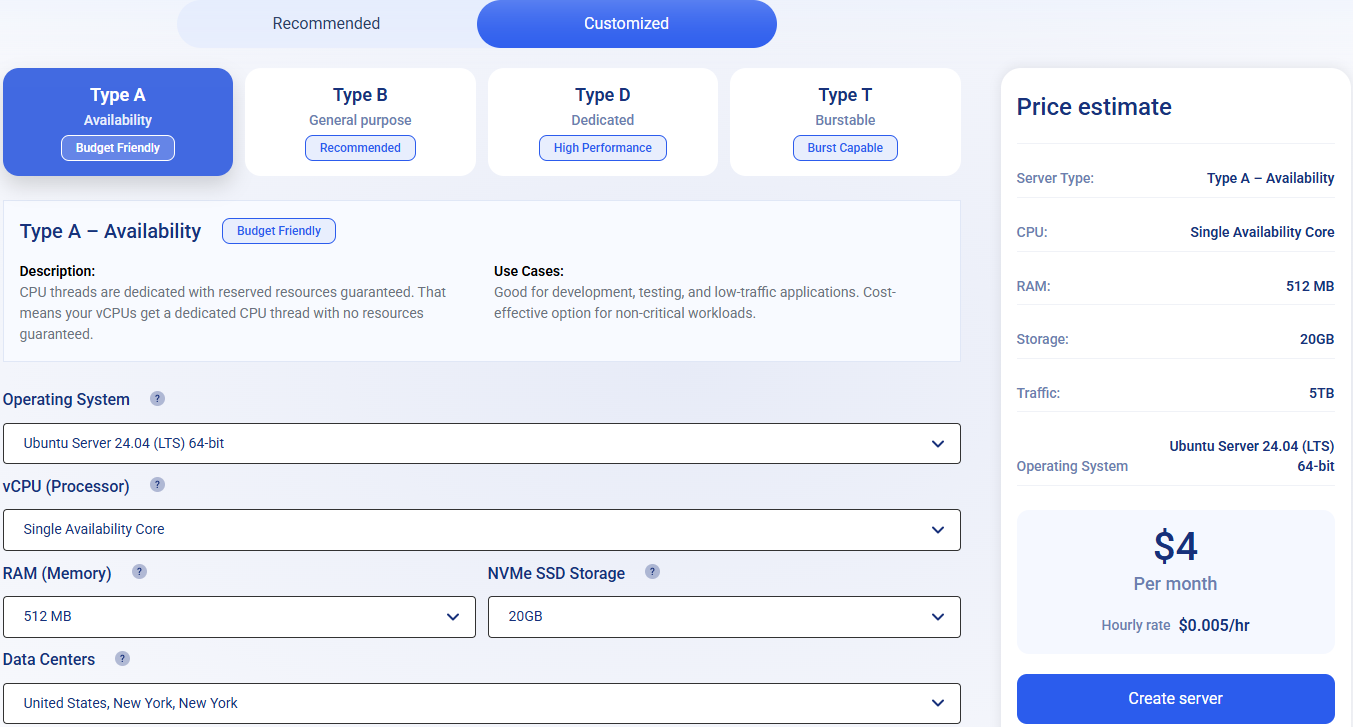Viewport: 1353px width, 727px height.
Task: Click the '512 MB' RAM value in estimate
Action: [x=1310, y=286]
